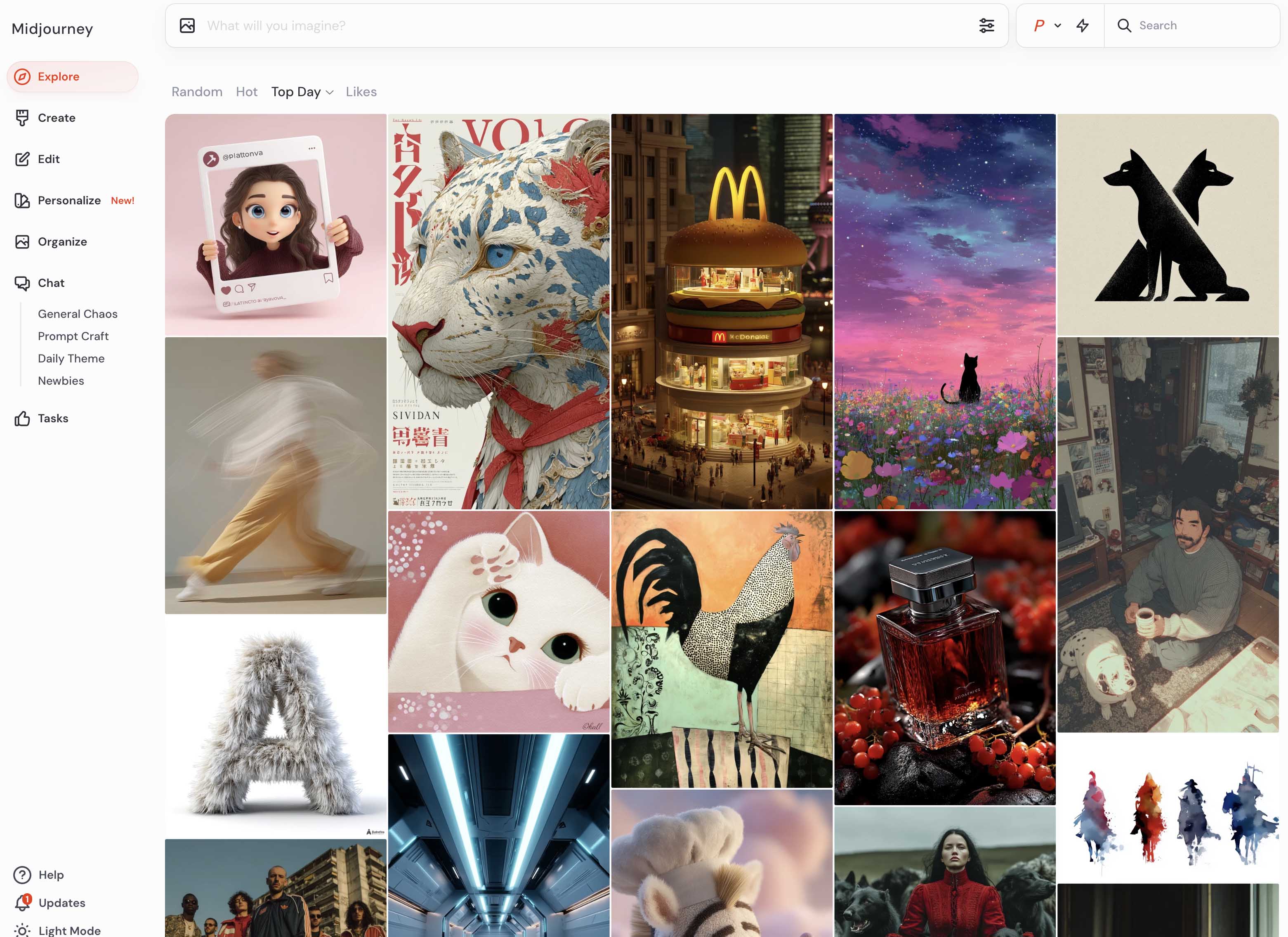Expand the Top Day dropdown chevron
The image size is (1288, 937).
[x=329, y=92]
